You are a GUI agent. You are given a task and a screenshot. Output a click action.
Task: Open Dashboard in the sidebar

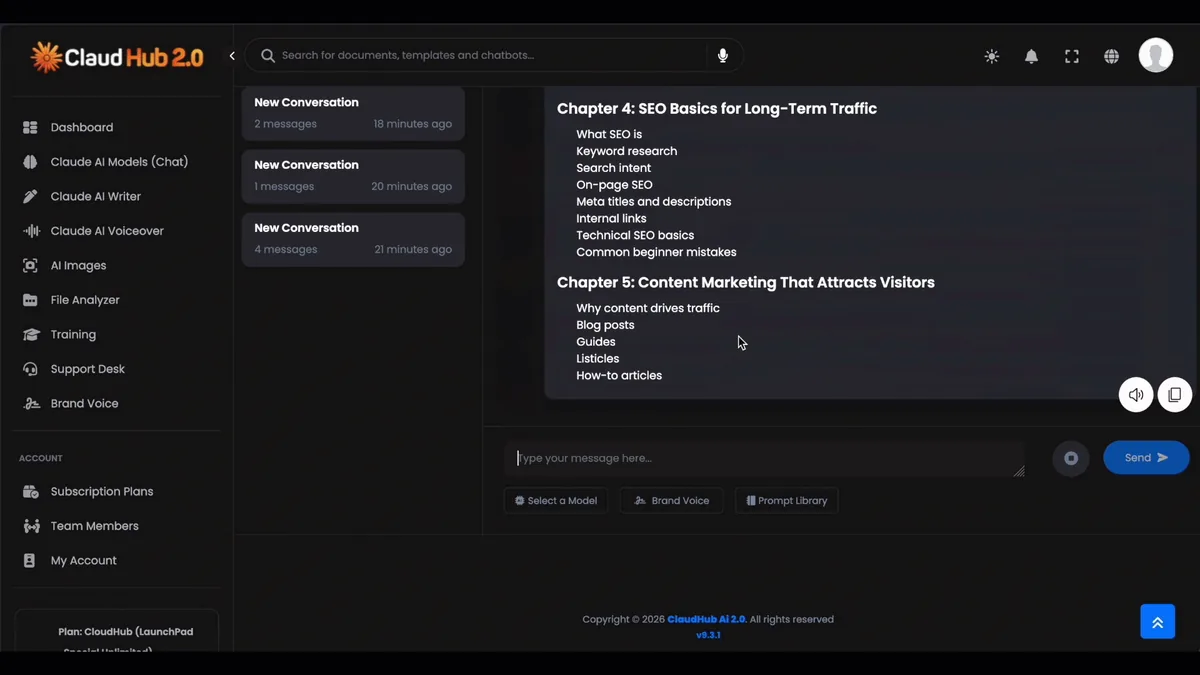tap(82, 128)
